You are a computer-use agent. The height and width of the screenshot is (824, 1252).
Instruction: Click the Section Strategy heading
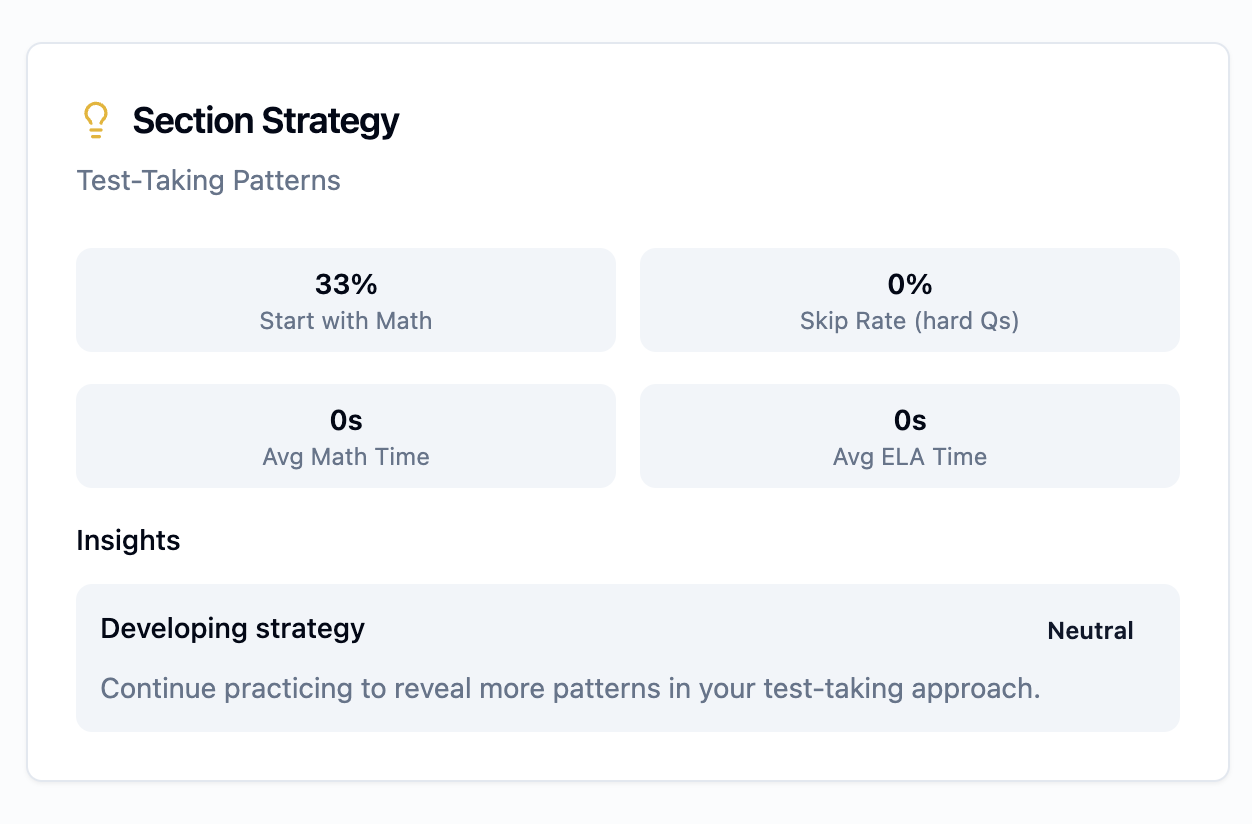coord(265,121)
